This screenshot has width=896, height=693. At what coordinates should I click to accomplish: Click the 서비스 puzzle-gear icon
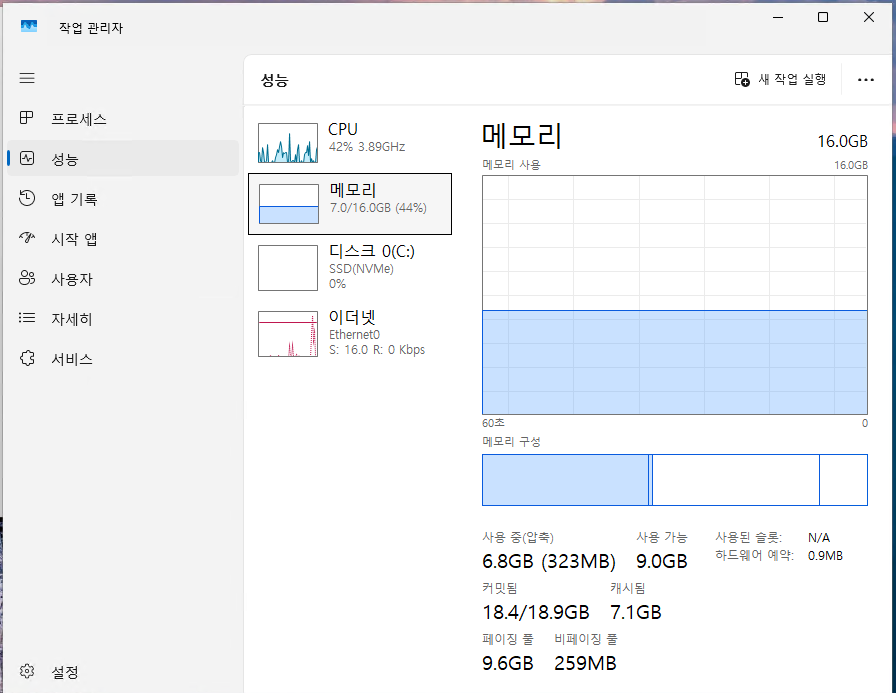(27, 358)
